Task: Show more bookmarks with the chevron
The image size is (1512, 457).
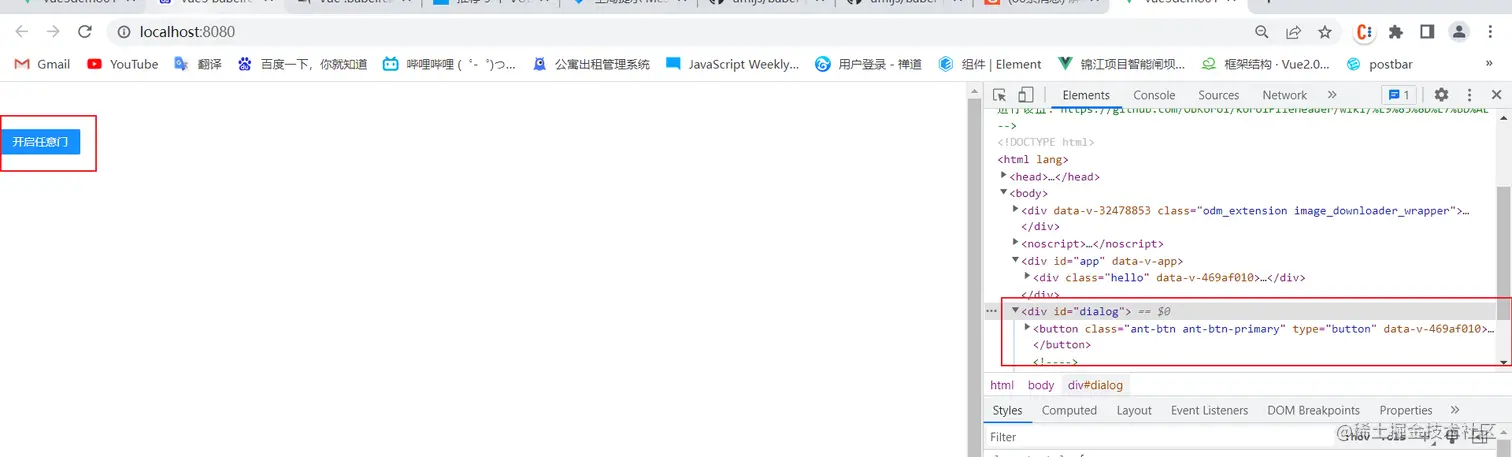Action: tap(1489, 64)
